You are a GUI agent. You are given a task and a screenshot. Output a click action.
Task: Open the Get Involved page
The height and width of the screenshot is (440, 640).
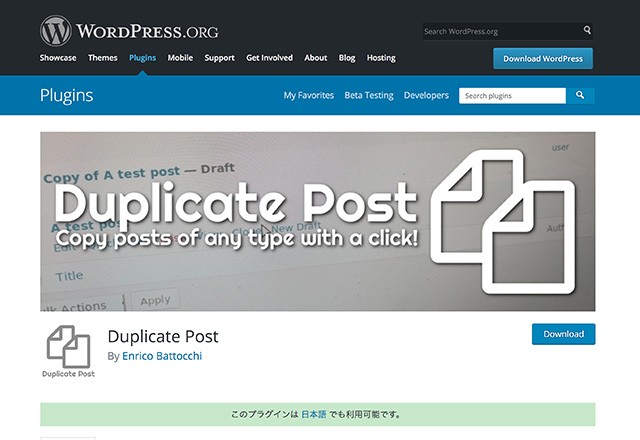[269, 58]
